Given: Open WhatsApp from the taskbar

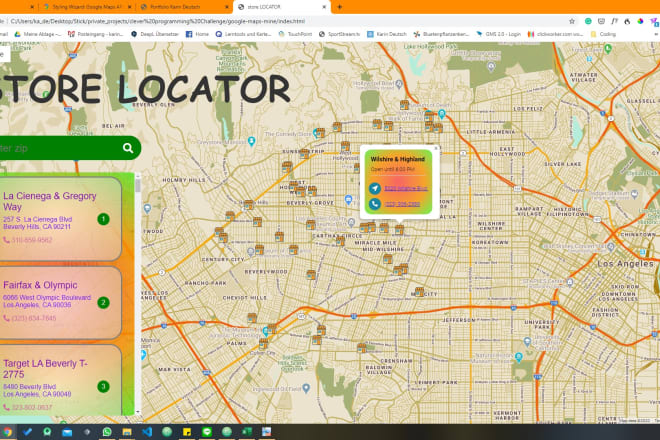Looking at the screenshot, I should 107,432.
